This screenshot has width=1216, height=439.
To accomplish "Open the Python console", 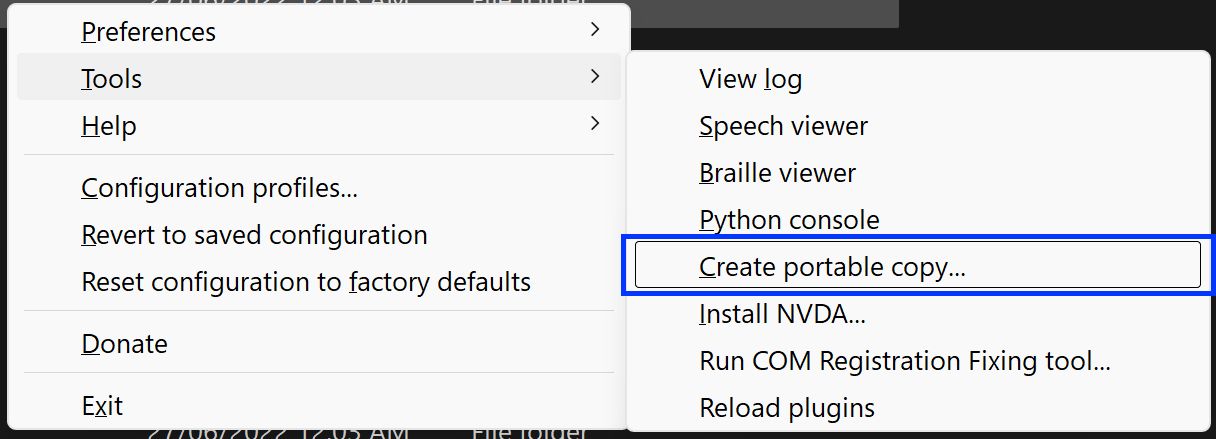I will 789,220.
